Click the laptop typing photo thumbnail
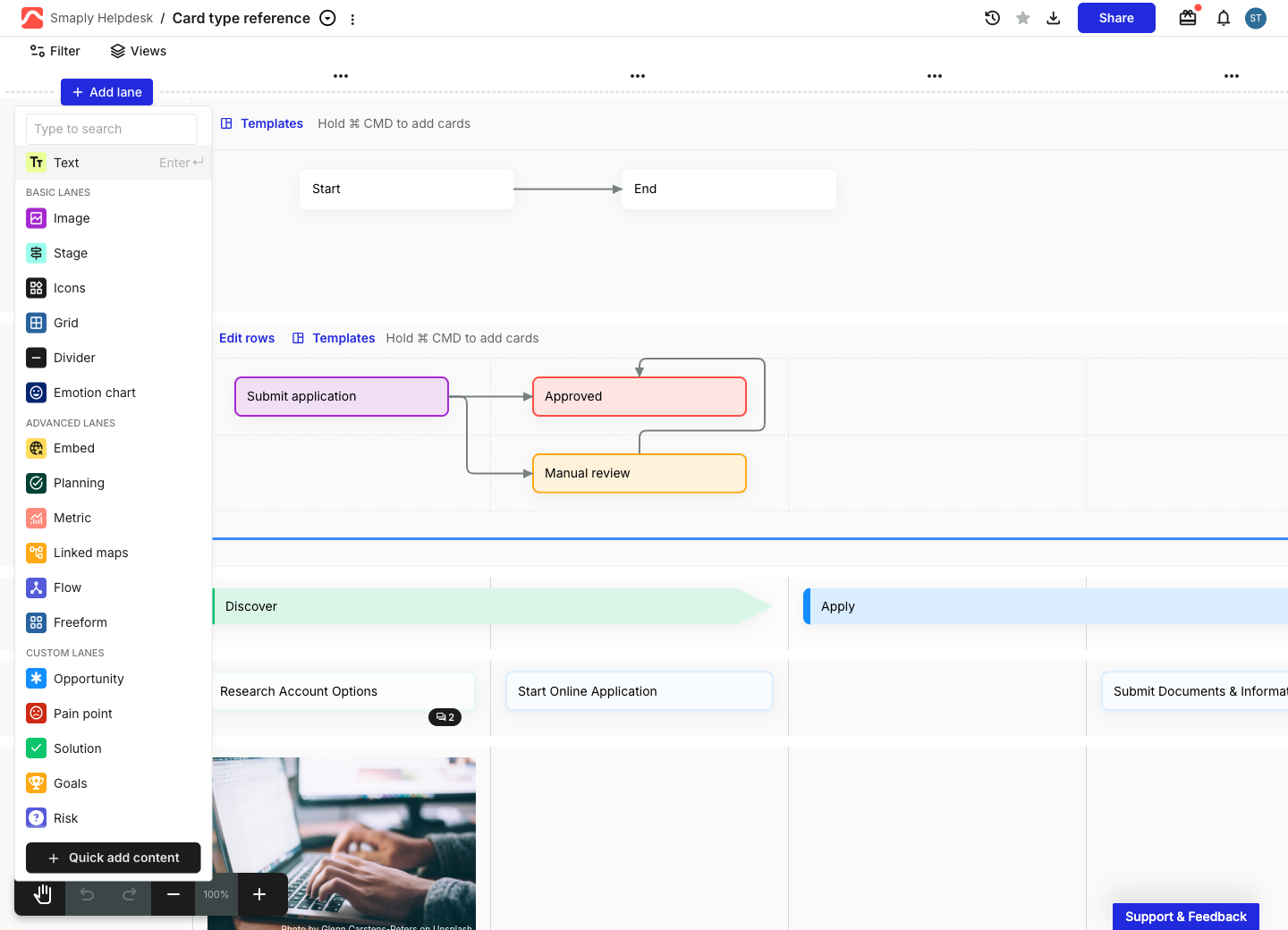This screenshot has width=1288, height=930. tap(342, 843)
